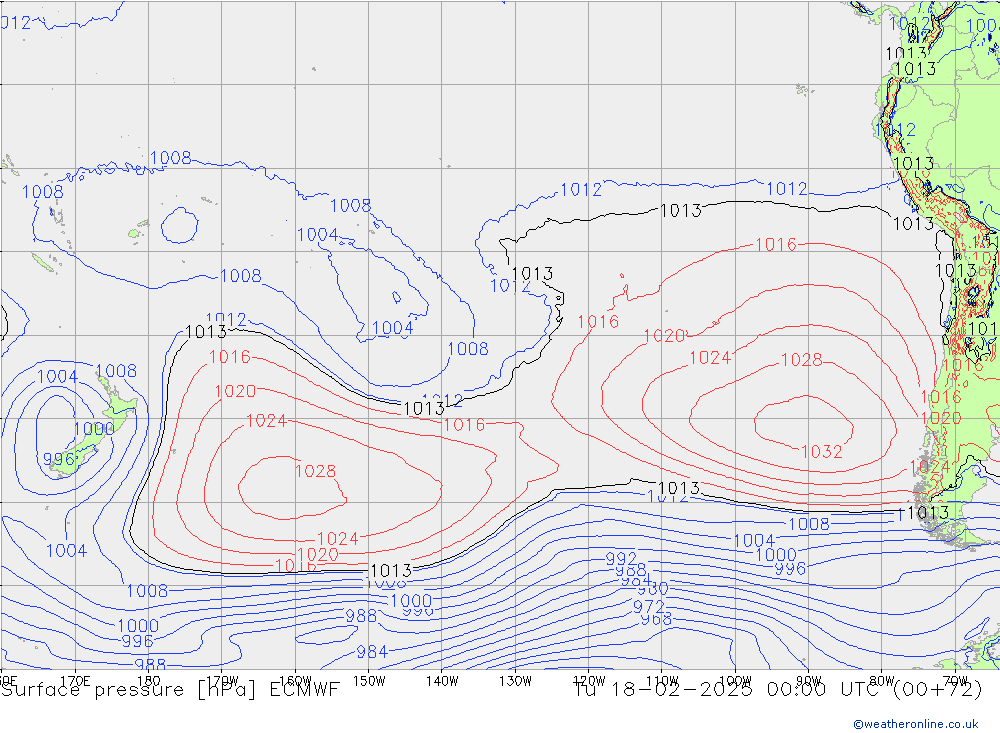The image size is (1000, 733).
Task: Click the 160W longitude label
Action: (x=295, y=681)
